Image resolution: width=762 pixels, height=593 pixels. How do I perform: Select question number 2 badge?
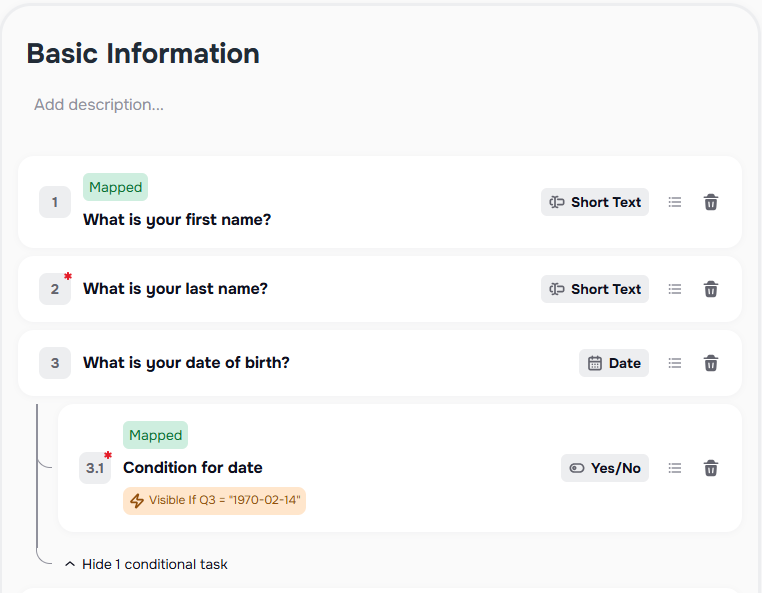55,289
